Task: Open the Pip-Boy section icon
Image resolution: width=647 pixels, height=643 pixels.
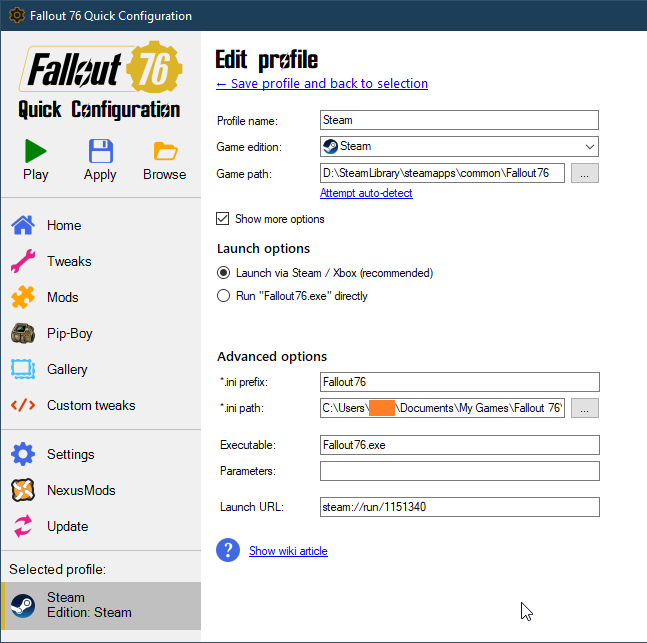Action: [23, 333]
